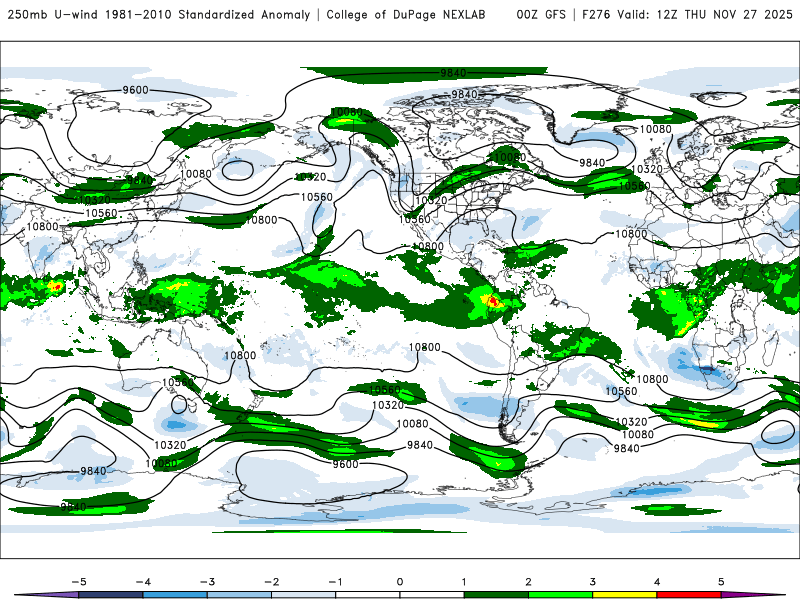Click the colorbar label '5'

click(x=721, y=582)
